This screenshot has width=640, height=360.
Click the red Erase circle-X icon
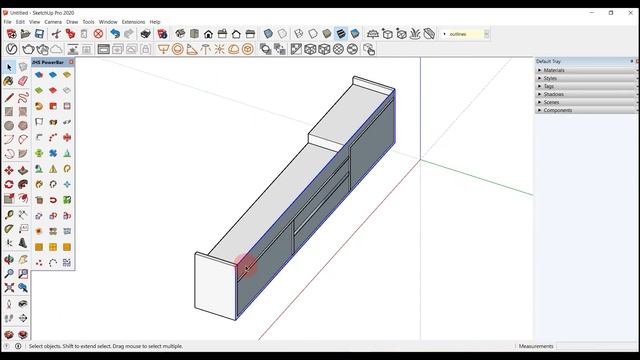(98, 34)
